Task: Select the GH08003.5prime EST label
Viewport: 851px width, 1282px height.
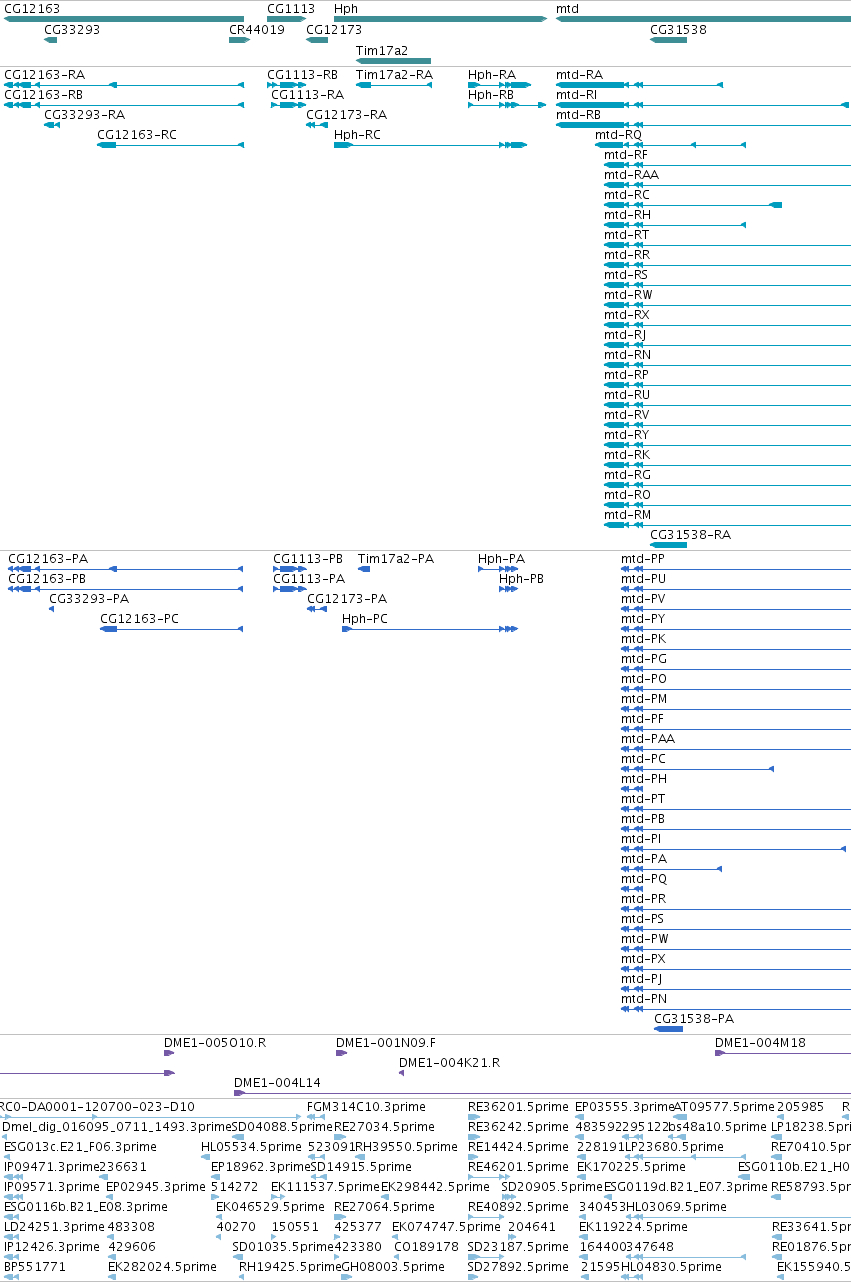Action: [392, 1267]
